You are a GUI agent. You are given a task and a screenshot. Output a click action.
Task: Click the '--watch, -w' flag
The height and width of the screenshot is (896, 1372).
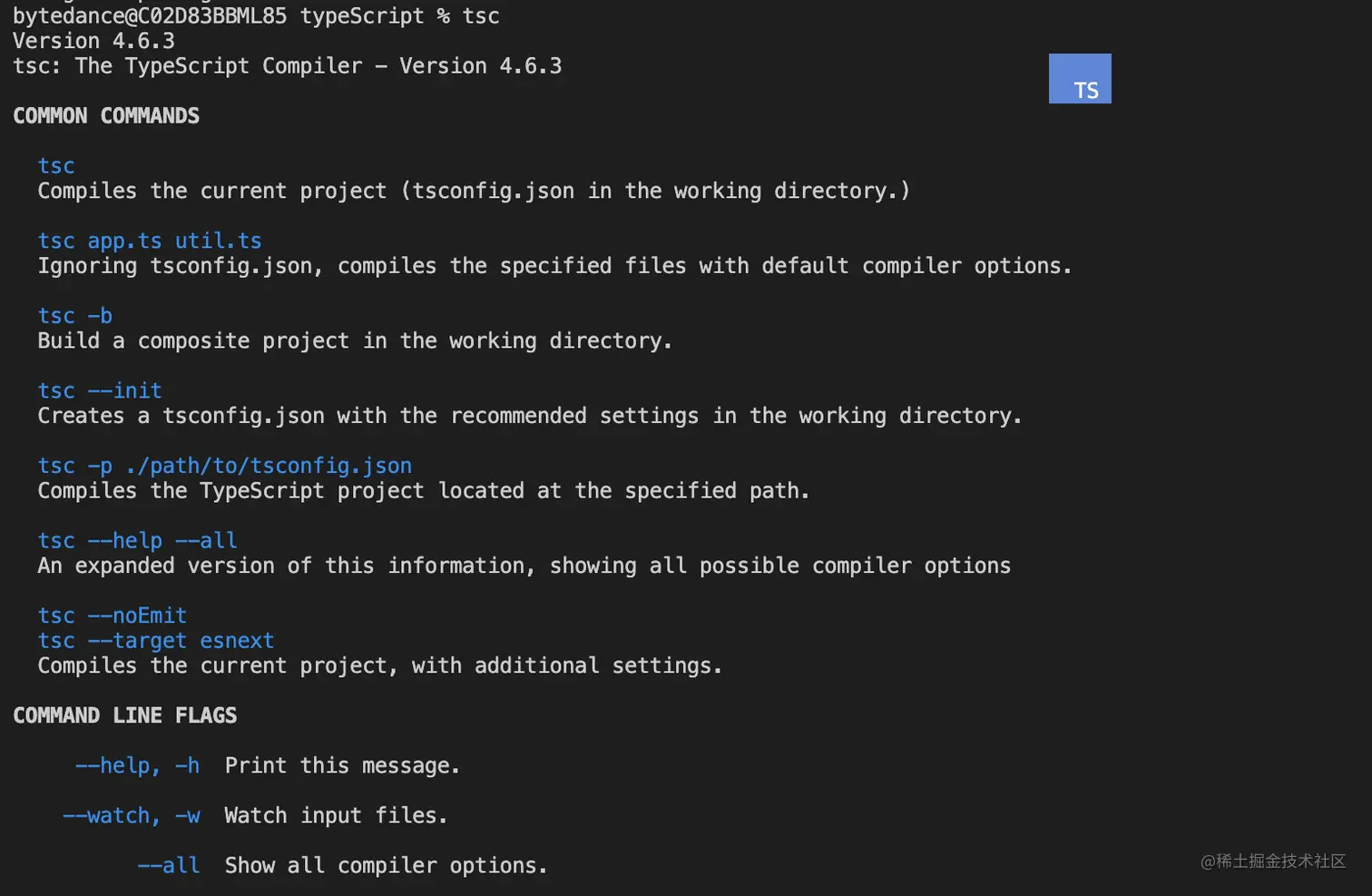click(x=132, y=815)
